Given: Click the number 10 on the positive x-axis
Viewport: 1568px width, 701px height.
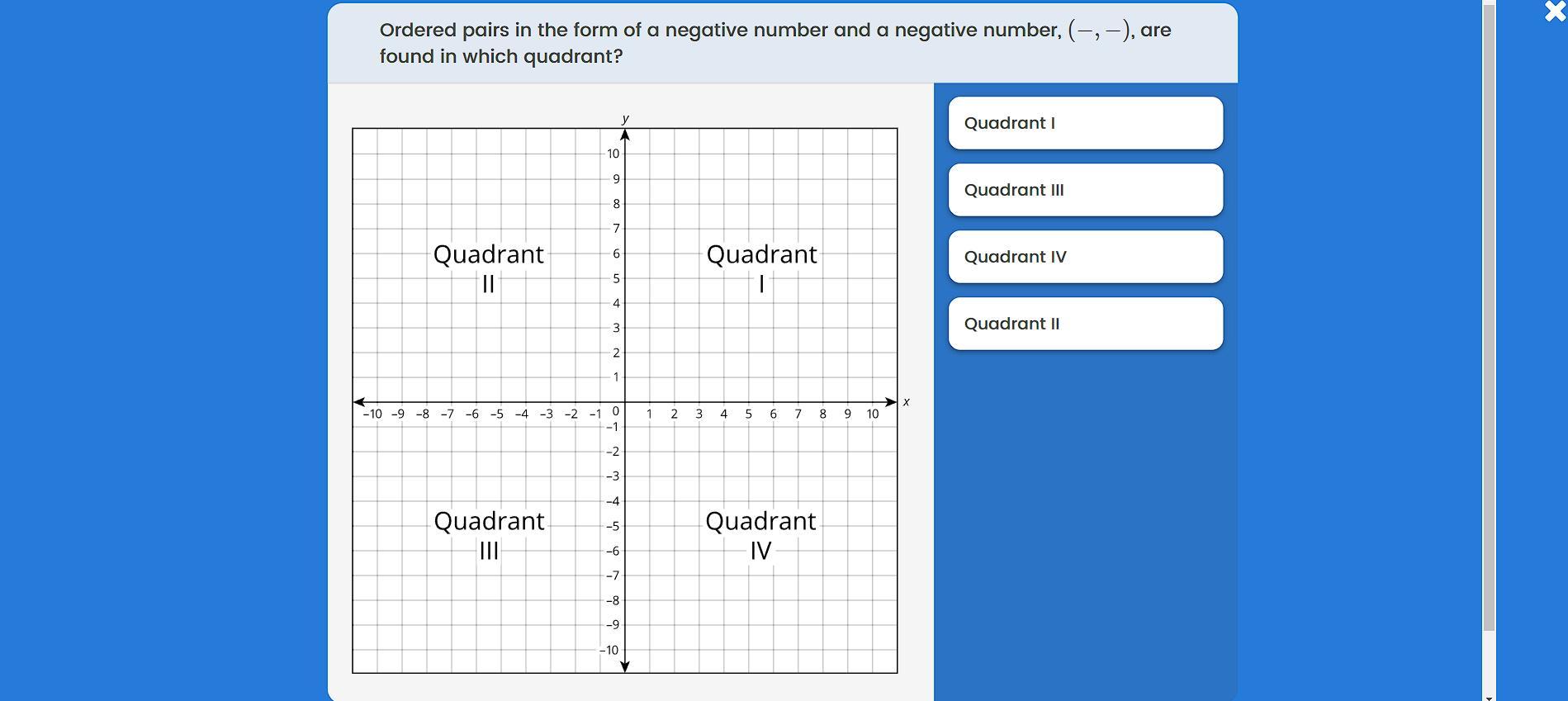Looking at the screenshot, I should click(x=873, y=414).
